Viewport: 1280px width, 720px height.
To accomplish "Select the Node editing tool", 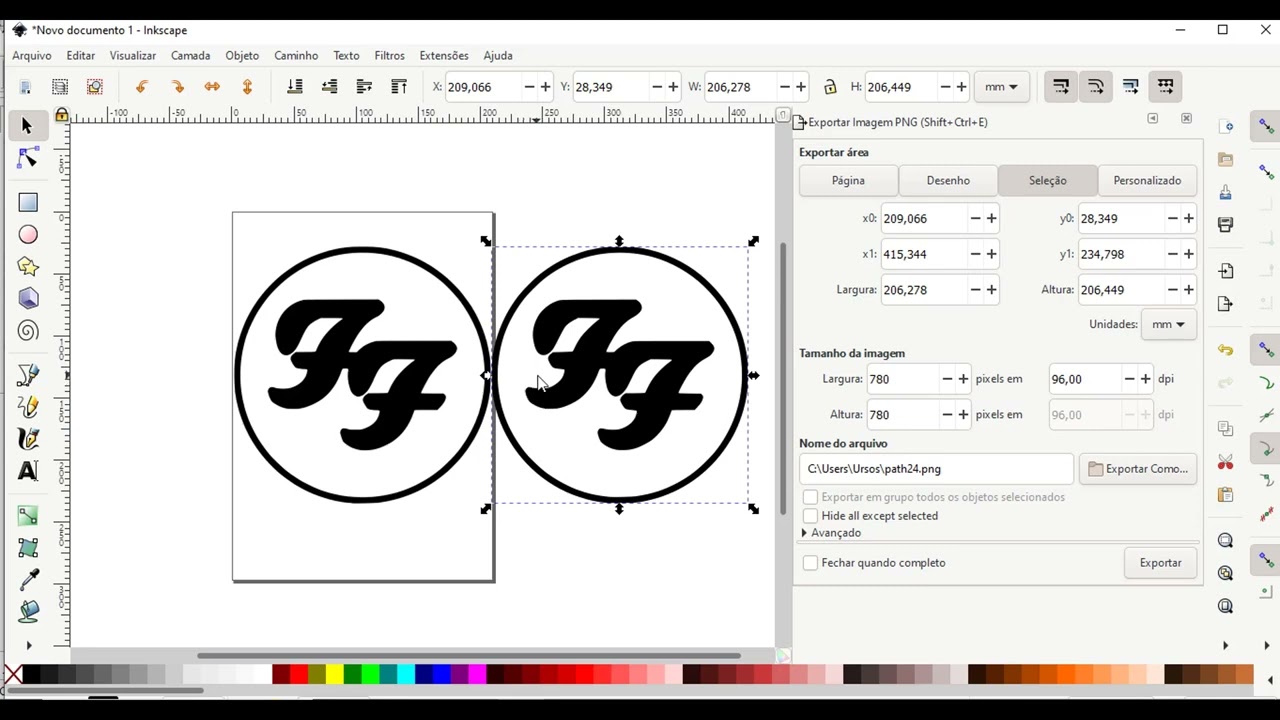I will click(x=28, y=159).
